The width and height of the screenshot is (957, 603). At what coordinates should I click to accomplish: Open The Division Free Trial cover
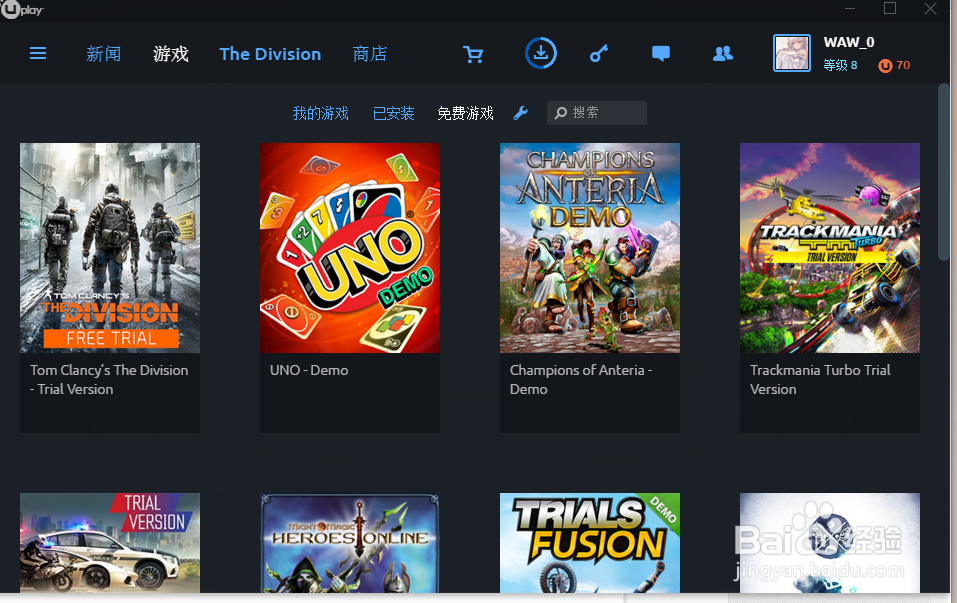(x=110, y=248)
